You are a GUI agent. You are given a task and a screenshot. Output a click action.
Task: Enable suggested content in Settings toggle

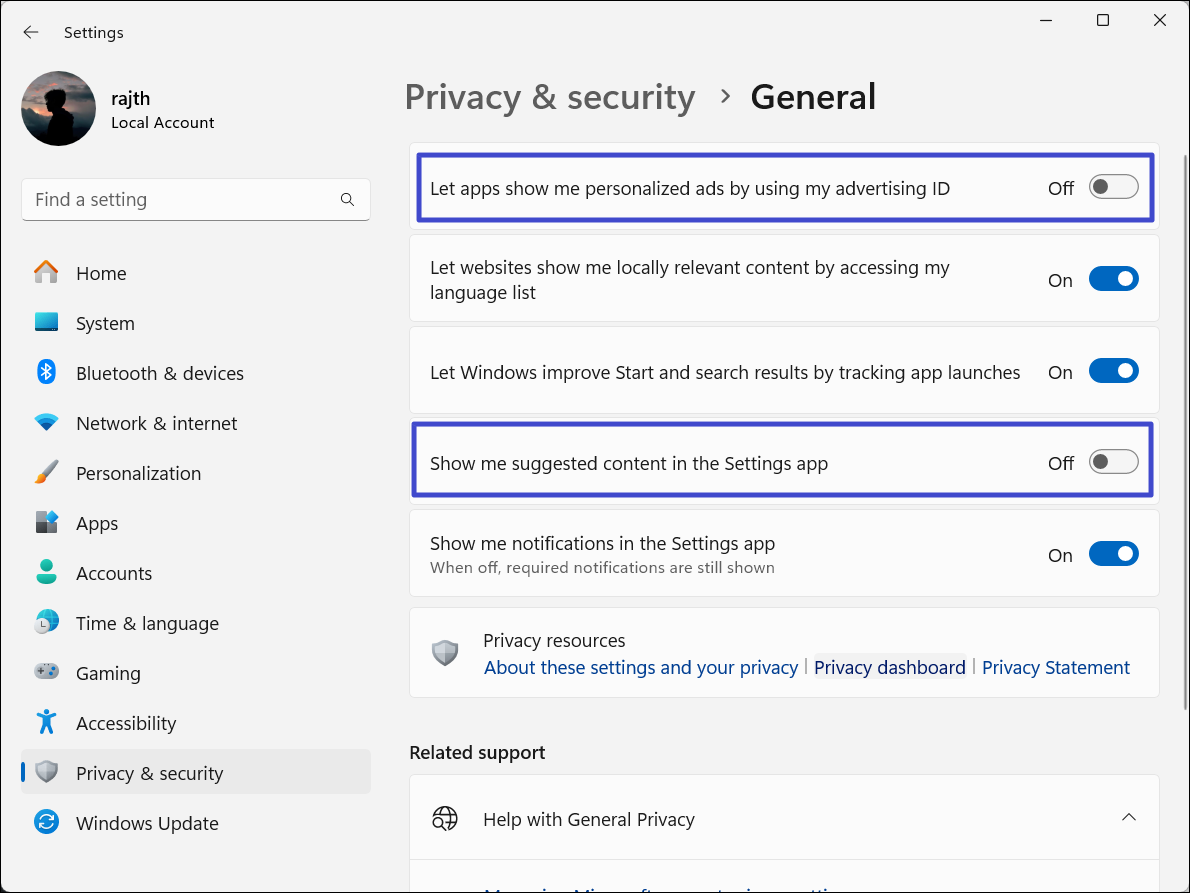[1113, 462]
